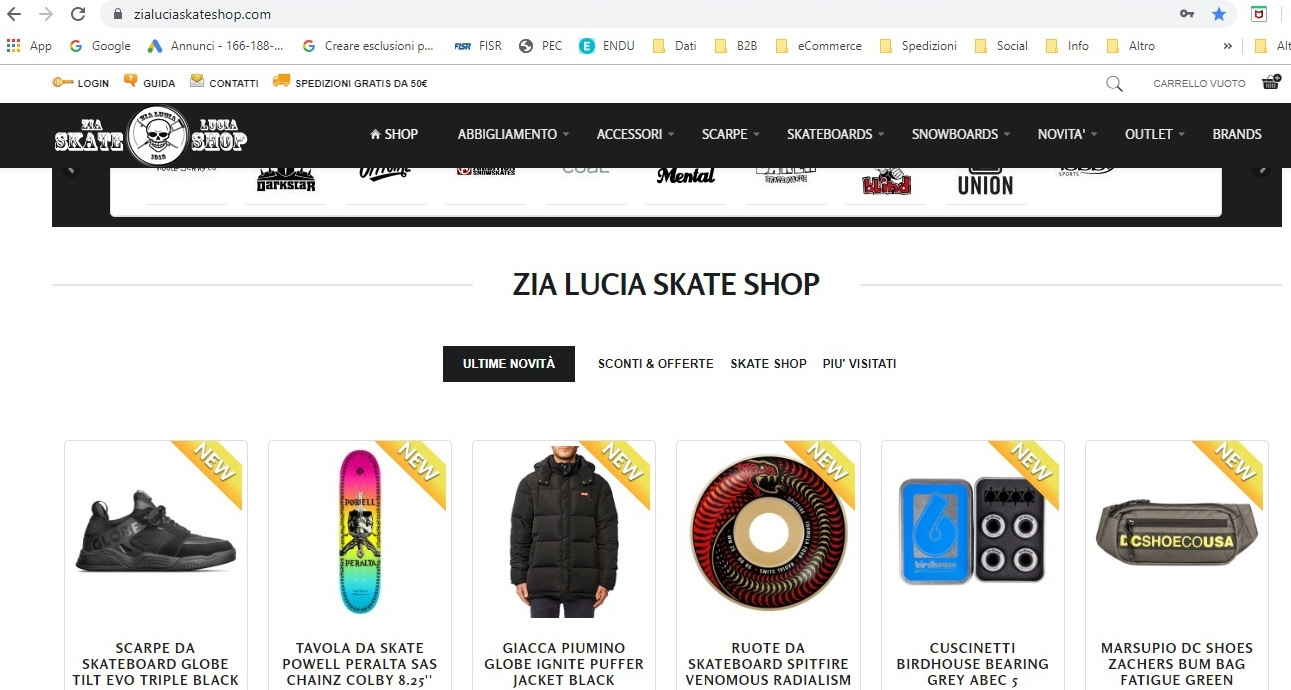Open the Outlet dropdown menu

(x=1155, y=134)
